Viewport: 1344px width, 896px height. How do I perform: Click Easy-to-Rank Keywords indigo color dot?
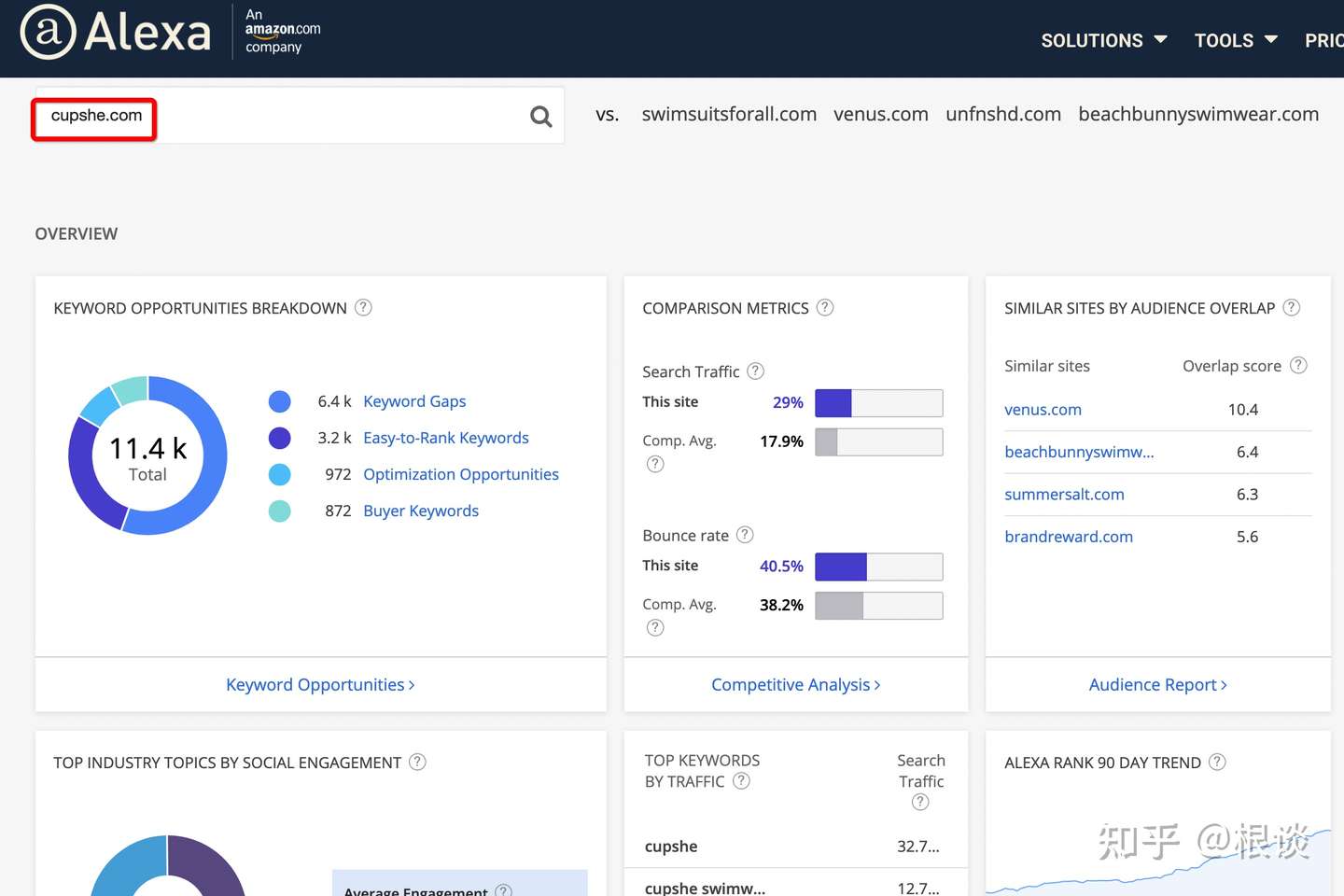click(280, 438)
